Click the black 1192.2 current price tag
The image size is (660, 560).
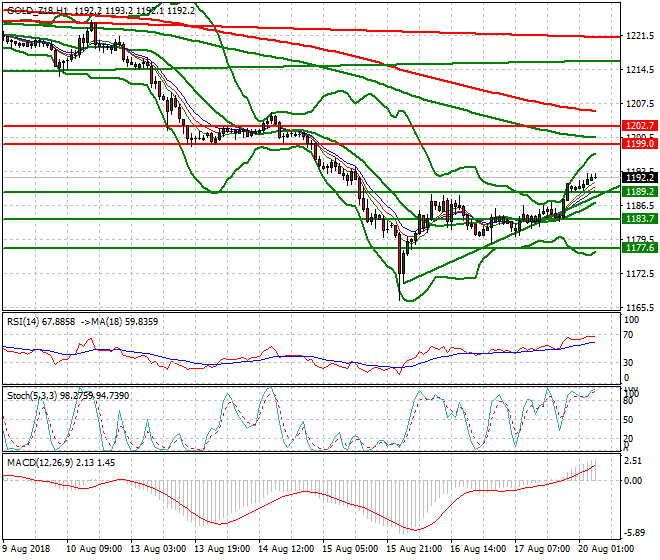(x=638, y=177)
